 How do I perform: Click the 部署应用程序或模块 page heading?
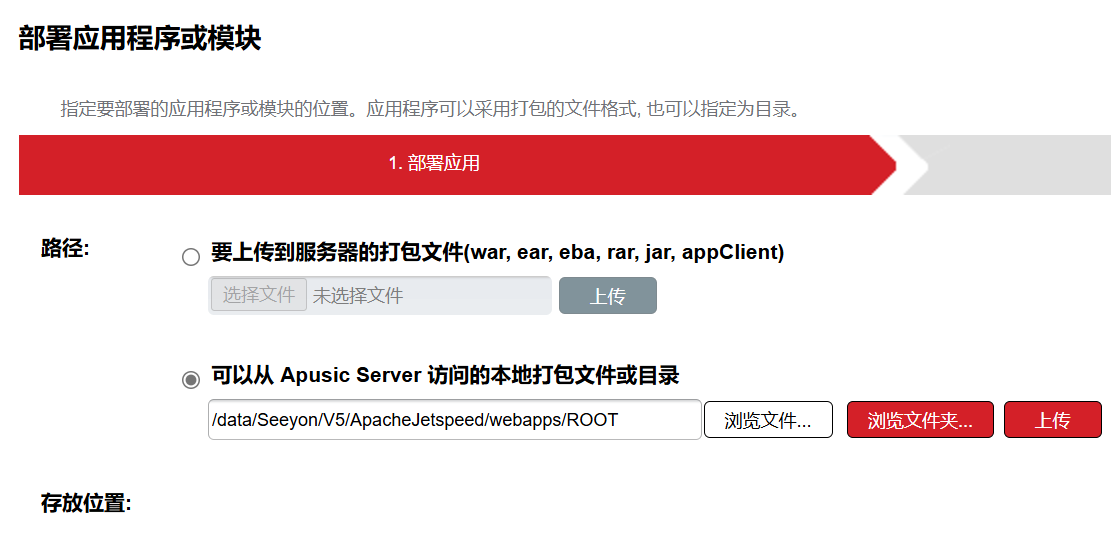click(x=140, y=38)
